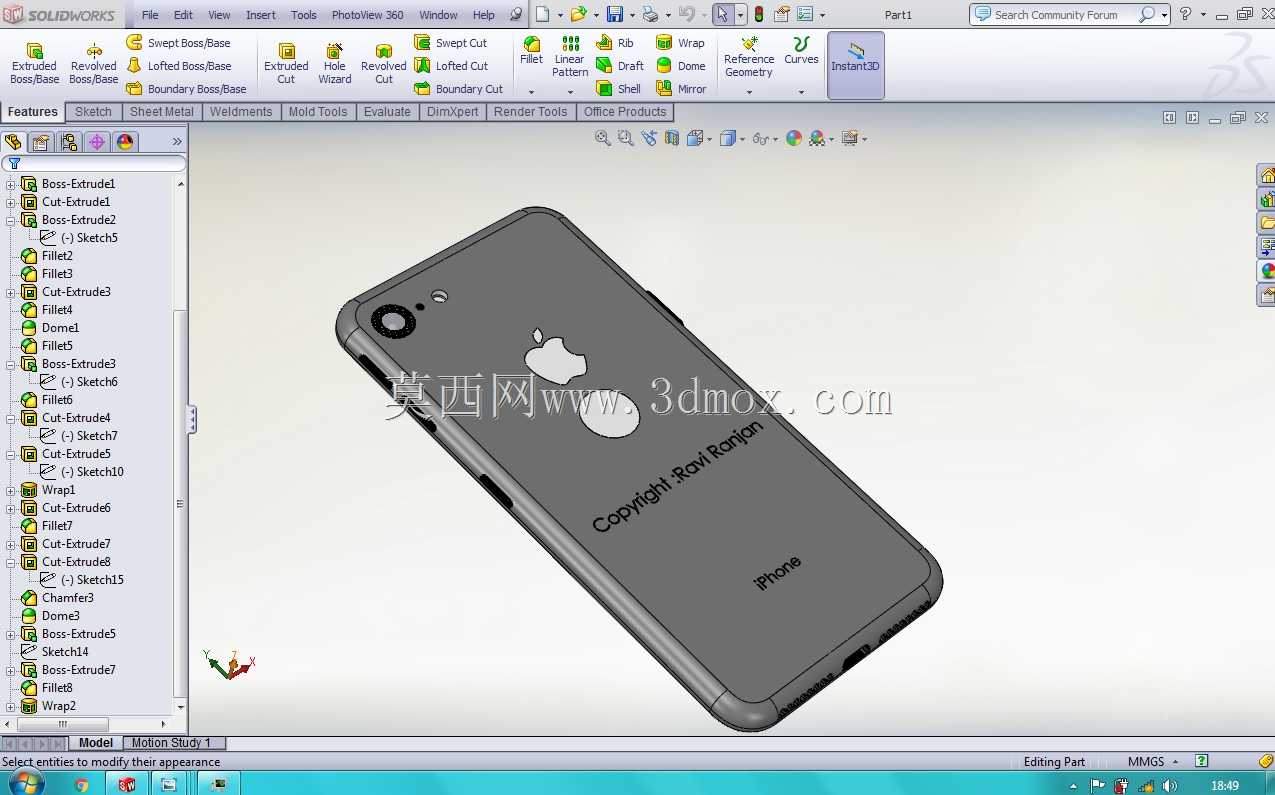
Task: Switch to the Sketch tab
Action: pos(93,112)
